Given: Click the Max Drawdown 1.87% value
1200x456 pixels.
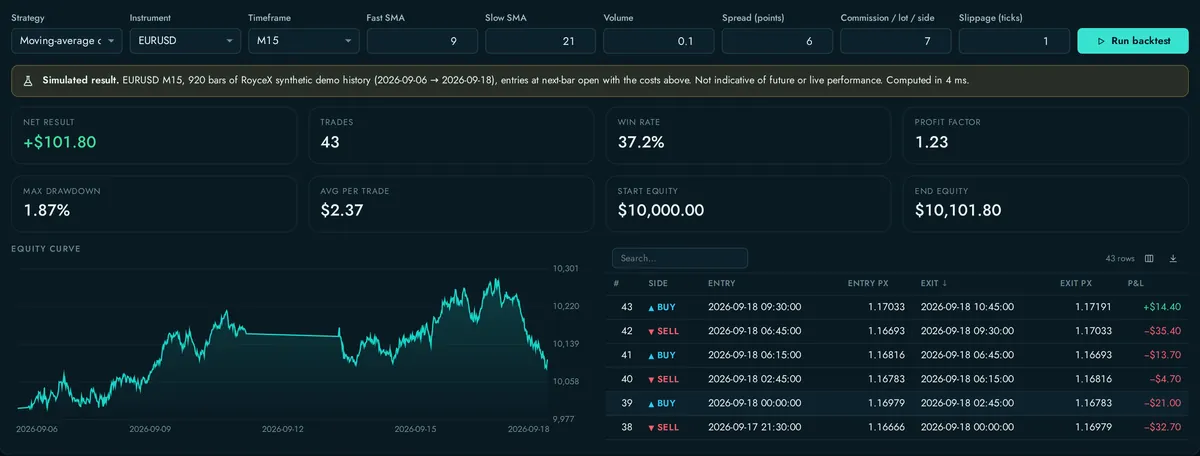Looking at the screenshot, I should pyautogui.click(x=46, y=210).
